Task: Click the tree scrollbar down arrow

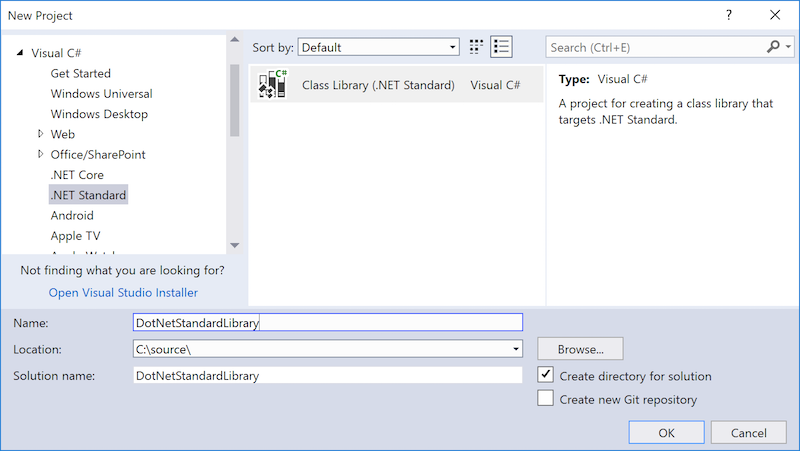Action: point(235,245)
